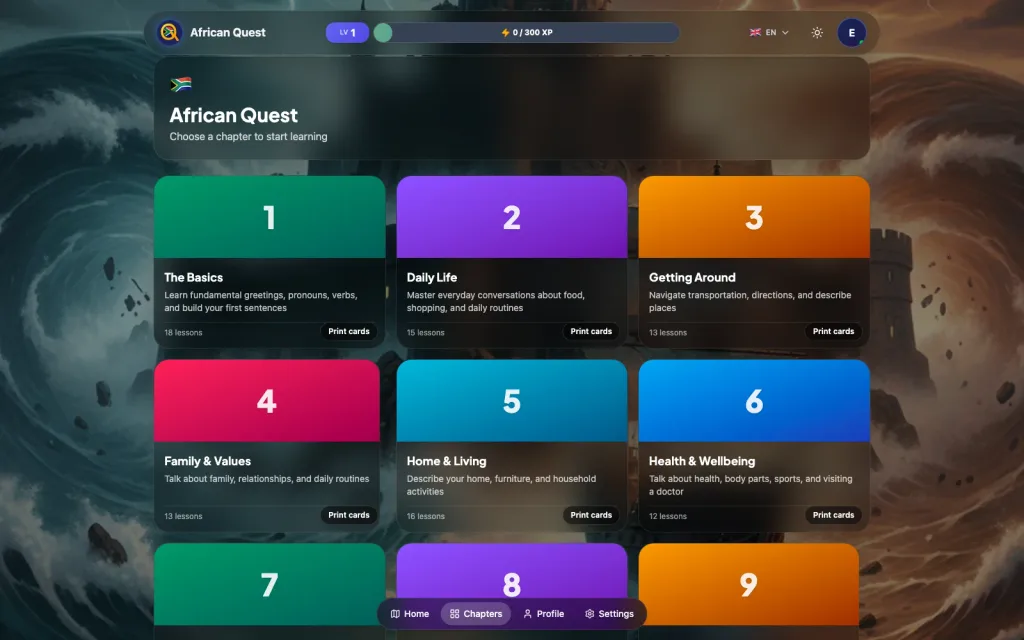Click the African Quest logo icon

(170, 32)
